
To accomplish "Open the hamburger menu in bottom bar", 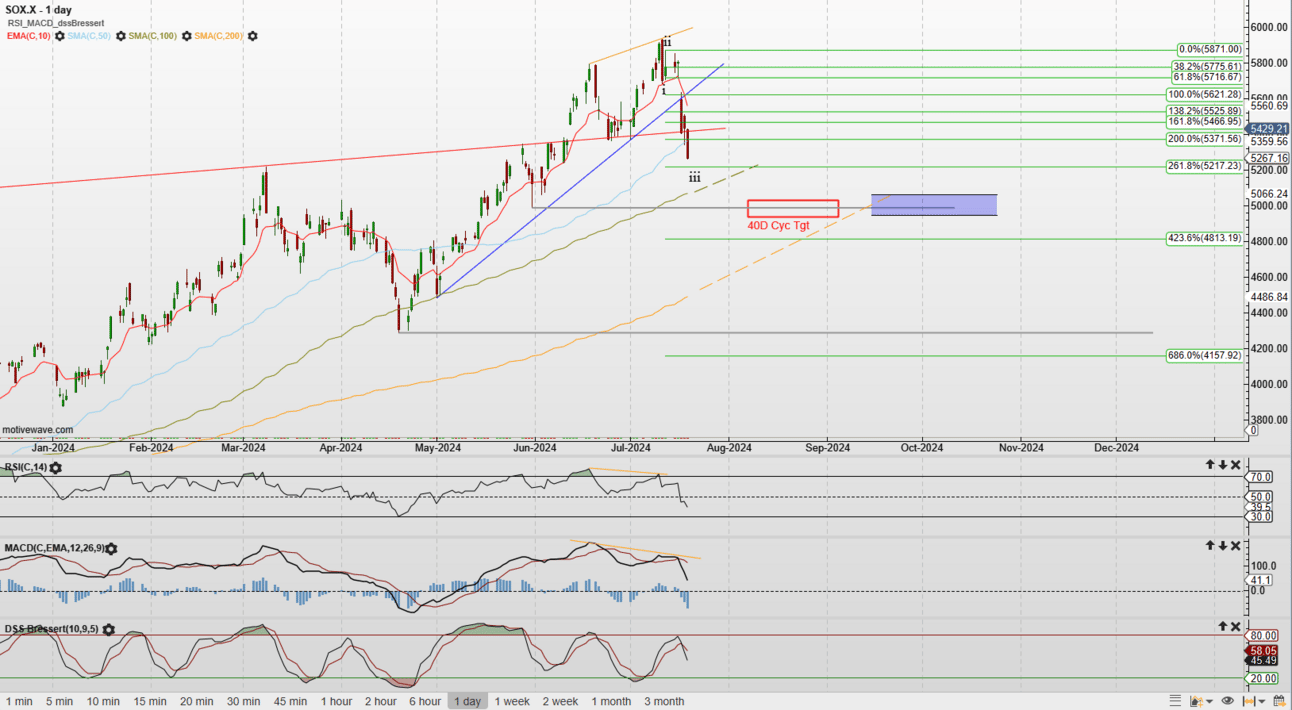I will [1175, 700].
